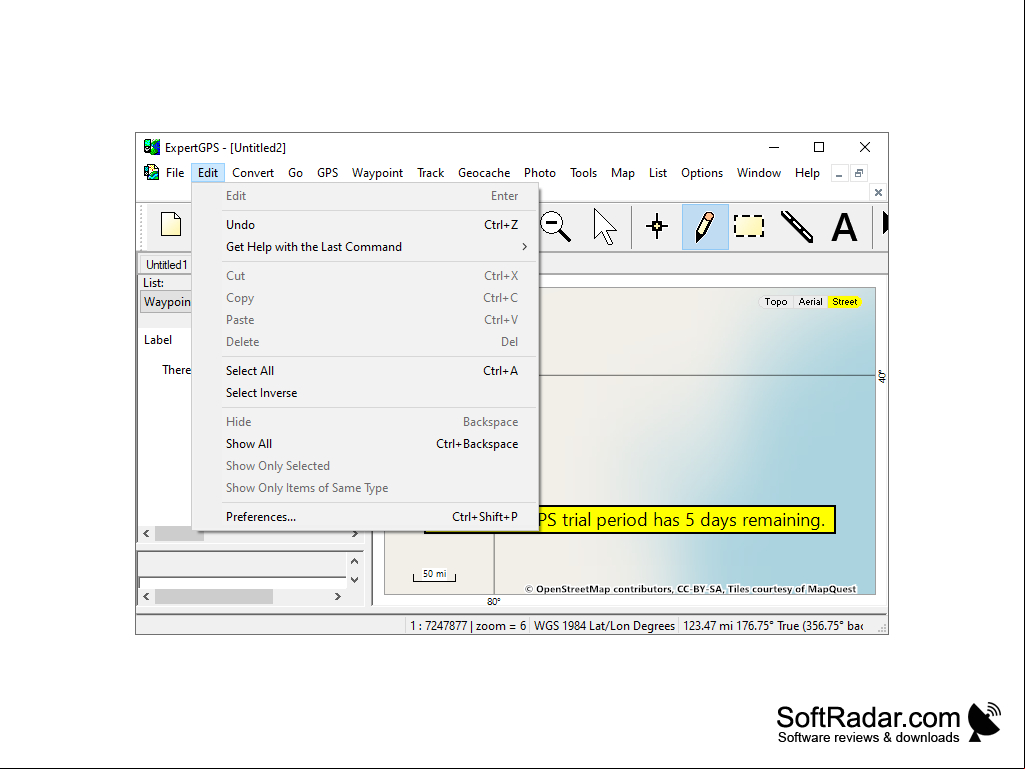Click the waypoint list scroll right arrow
Screen dimensions: 1025x769
354,534
